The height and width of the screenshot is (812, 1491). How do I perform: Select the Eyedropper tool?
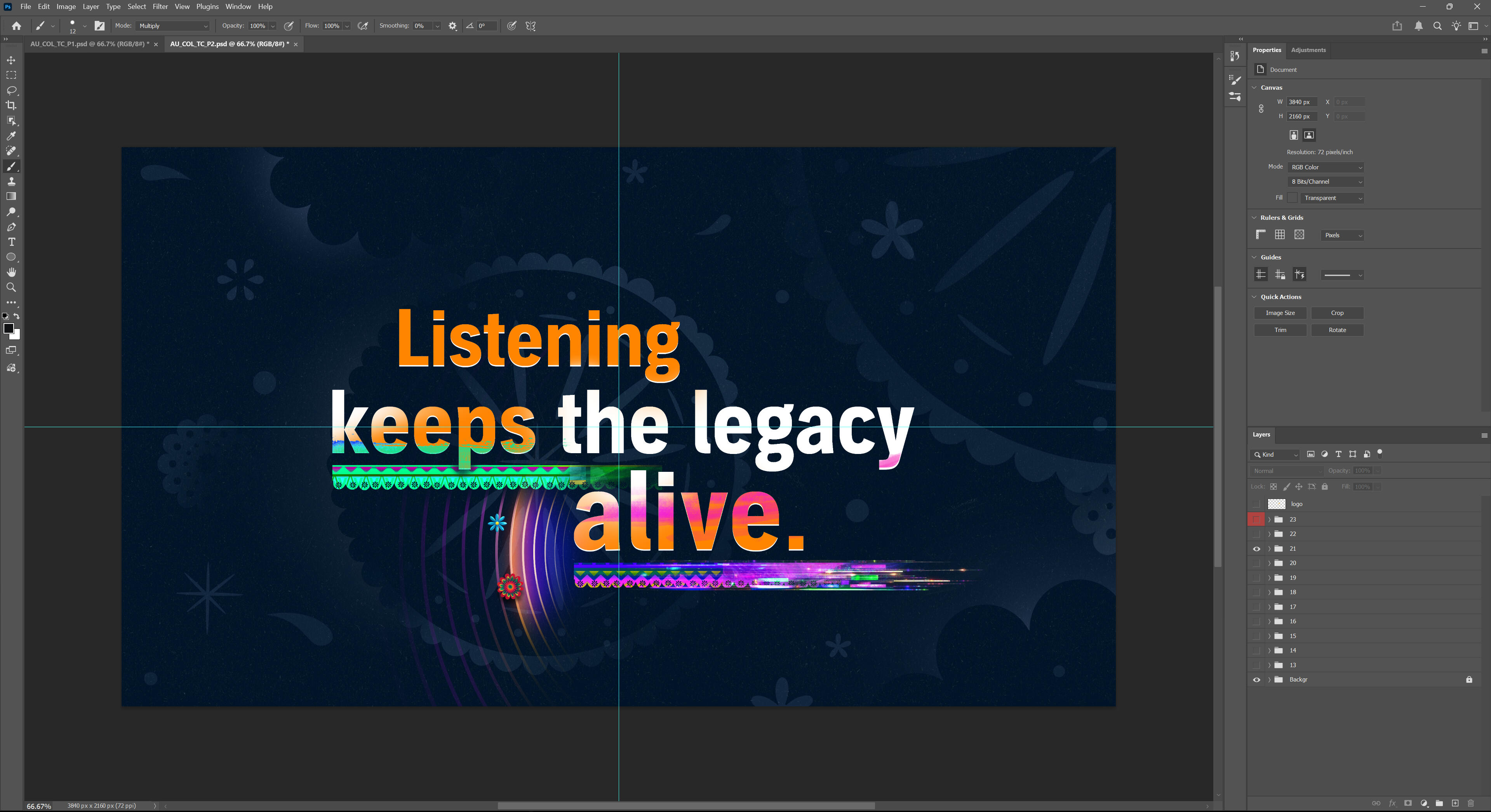pyautogui.click(x=11, y=136)
